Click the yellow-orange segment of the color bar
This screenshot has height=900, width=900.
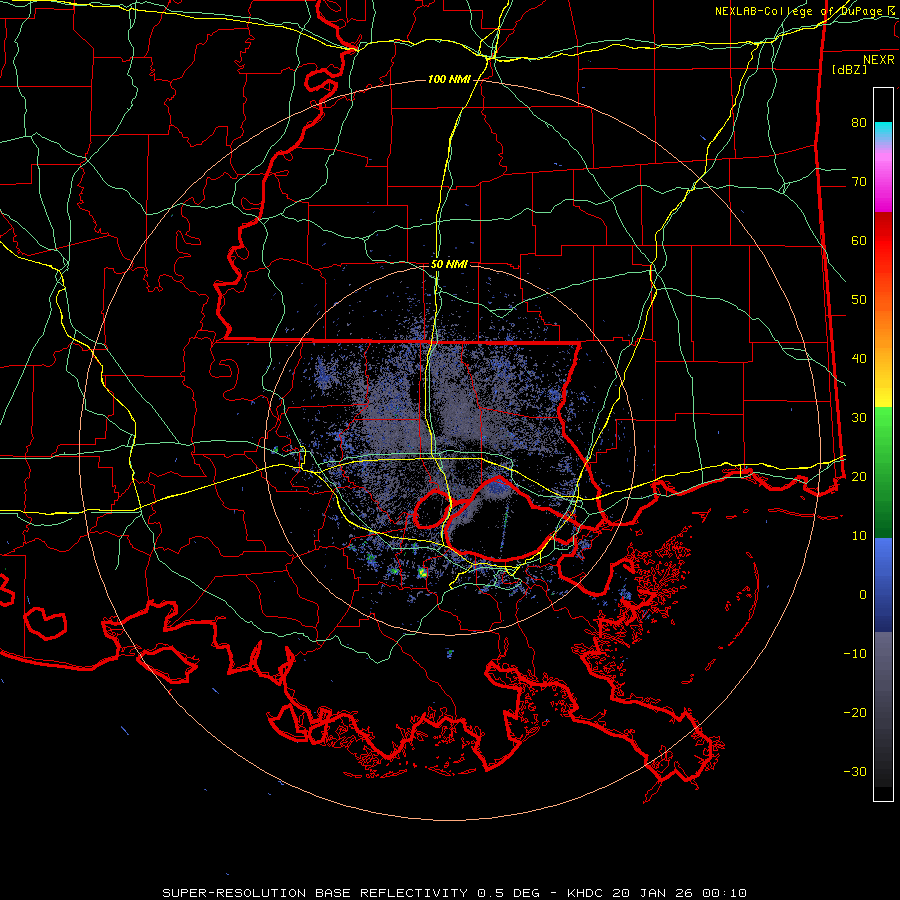pyautogui.click(x=883, y=359)
